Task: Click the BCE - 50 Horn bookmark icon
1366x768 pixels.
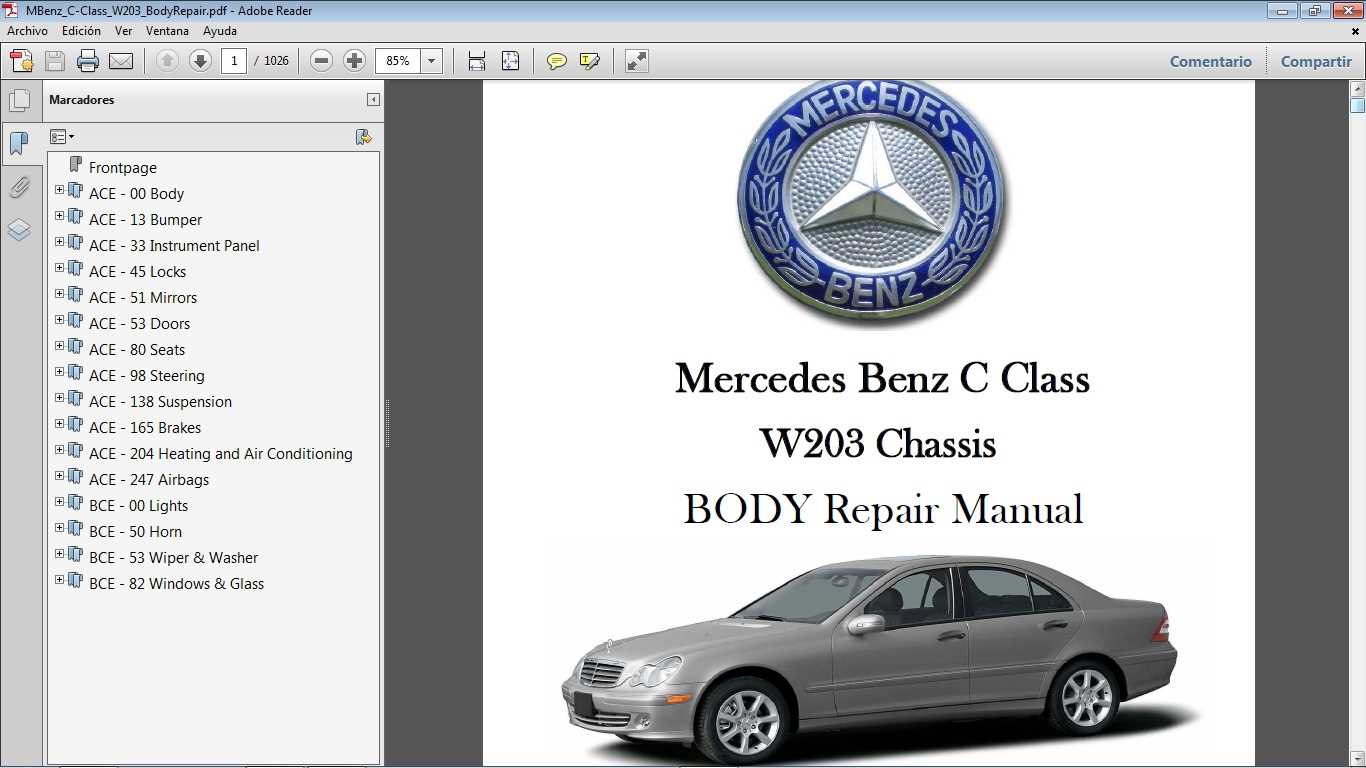Action: click(x=75, y=528)
